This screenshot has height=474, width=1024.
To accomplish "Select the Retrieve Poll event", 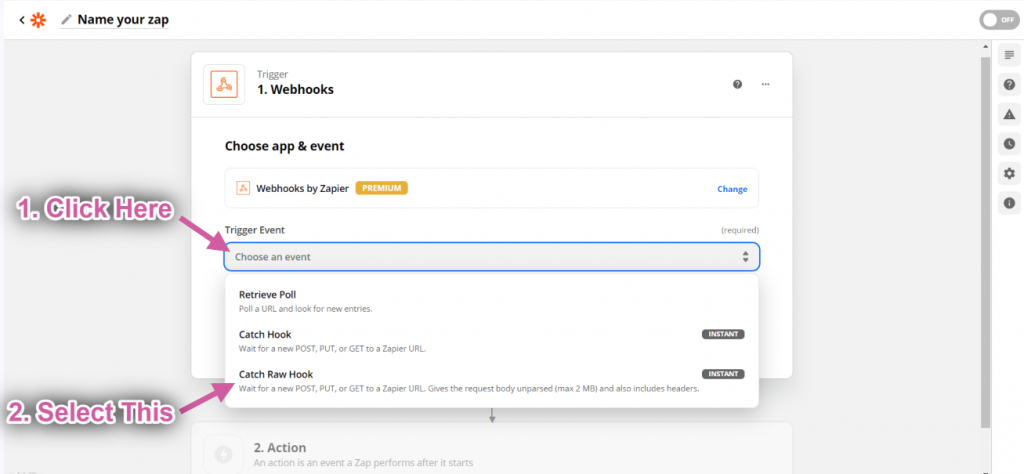I will coord(492,301).
